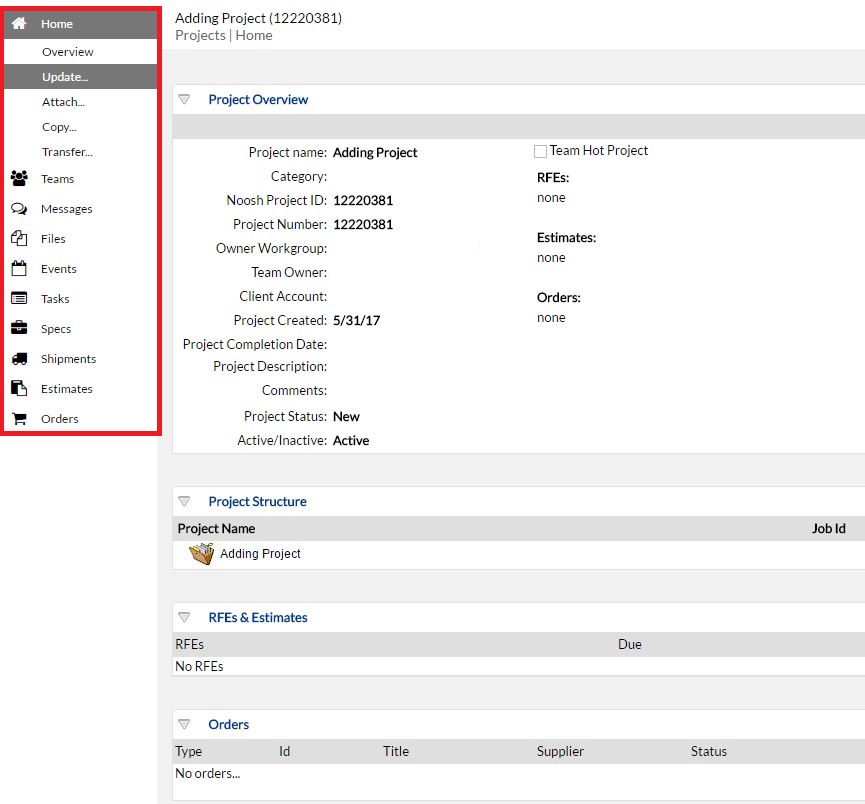Collapse the RFEs & Estimates section
This screenshot has width=865, height=804.
(x=184, y=617)
